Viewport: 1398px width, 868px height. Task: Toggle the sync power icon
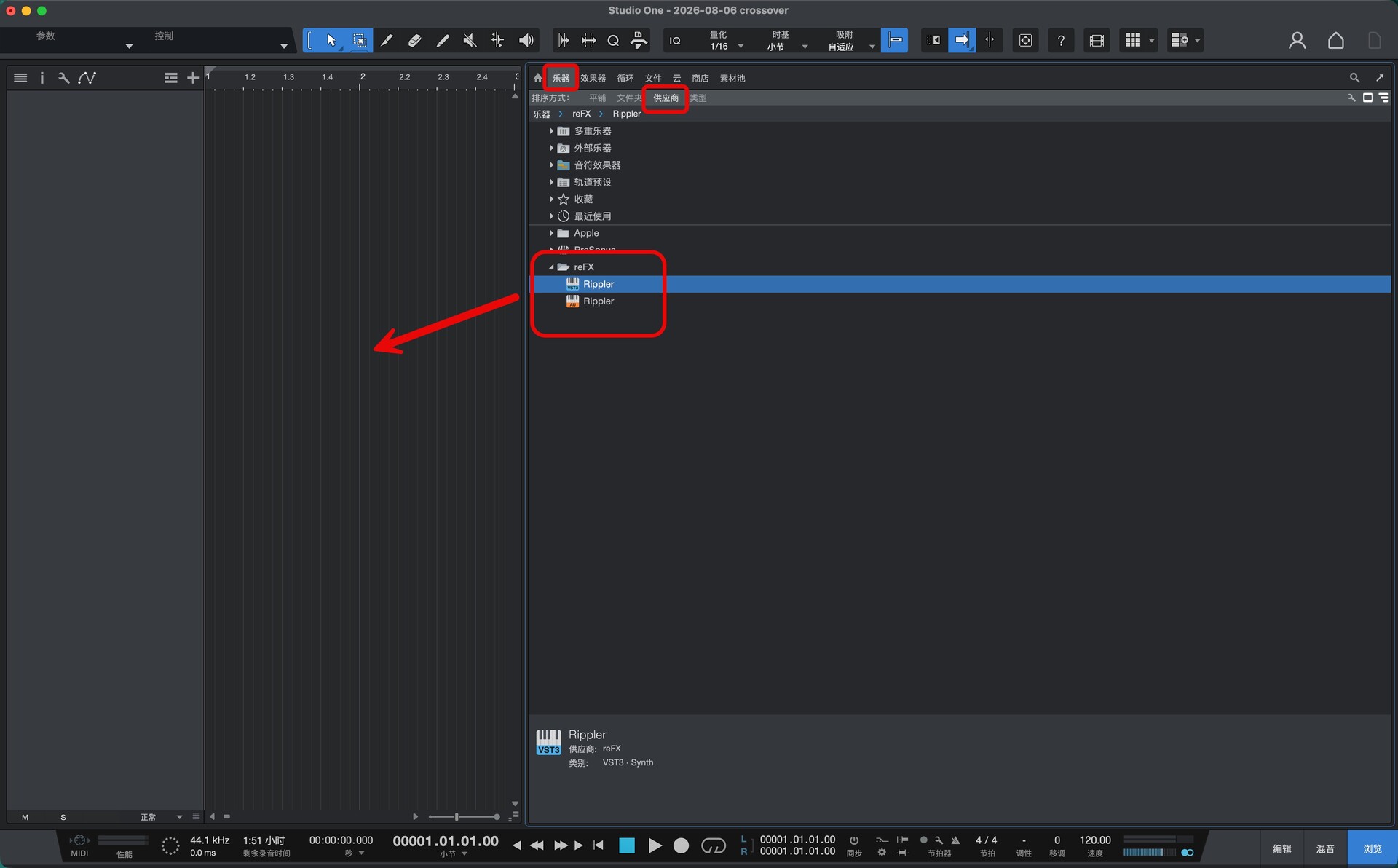click(x=854, y=840)
